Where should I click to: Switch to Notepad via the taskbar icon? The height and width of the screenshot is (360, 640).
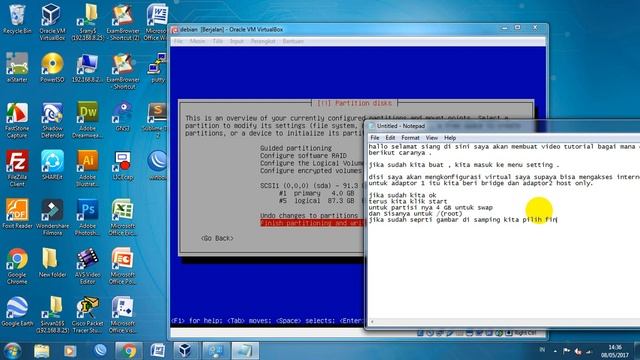tap(245, 351)
